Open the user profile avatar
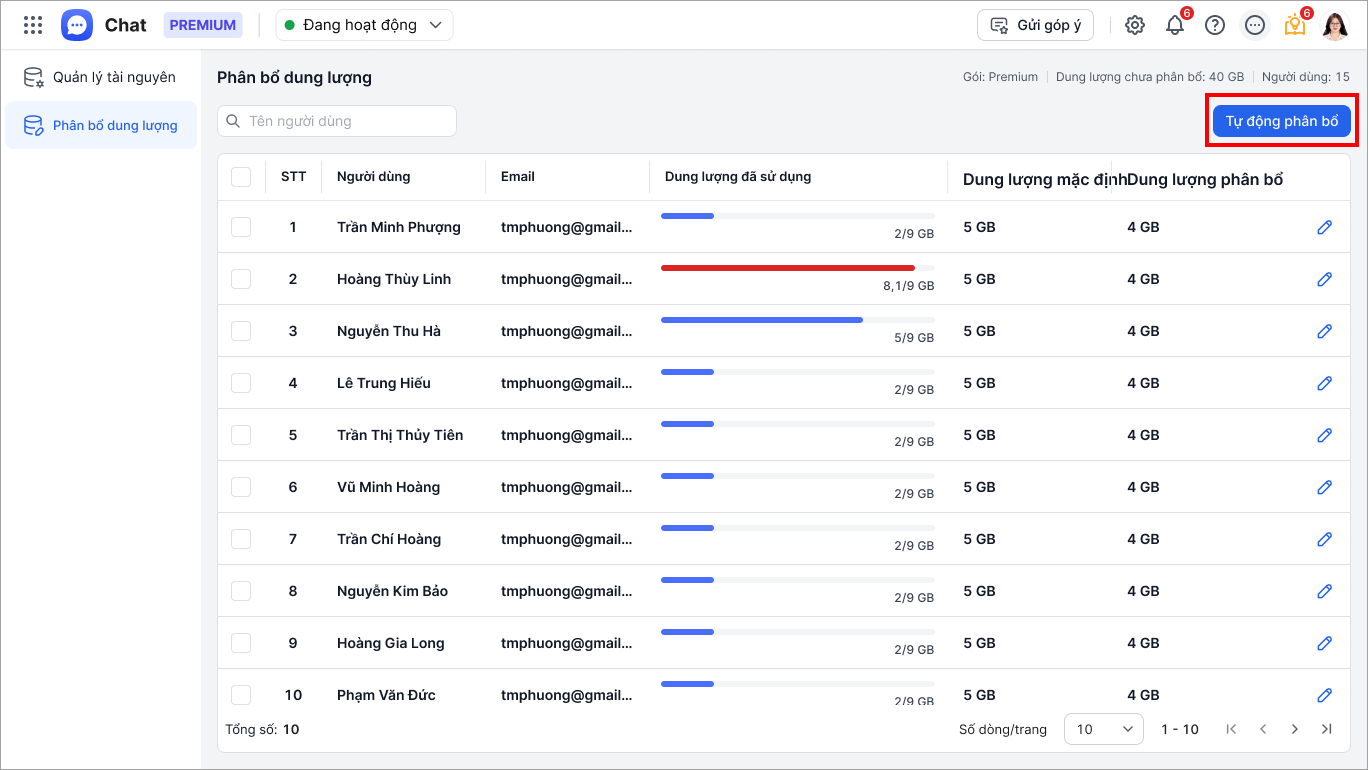The width and height of the screenshot is (1368, 770). pos(1335,25)
